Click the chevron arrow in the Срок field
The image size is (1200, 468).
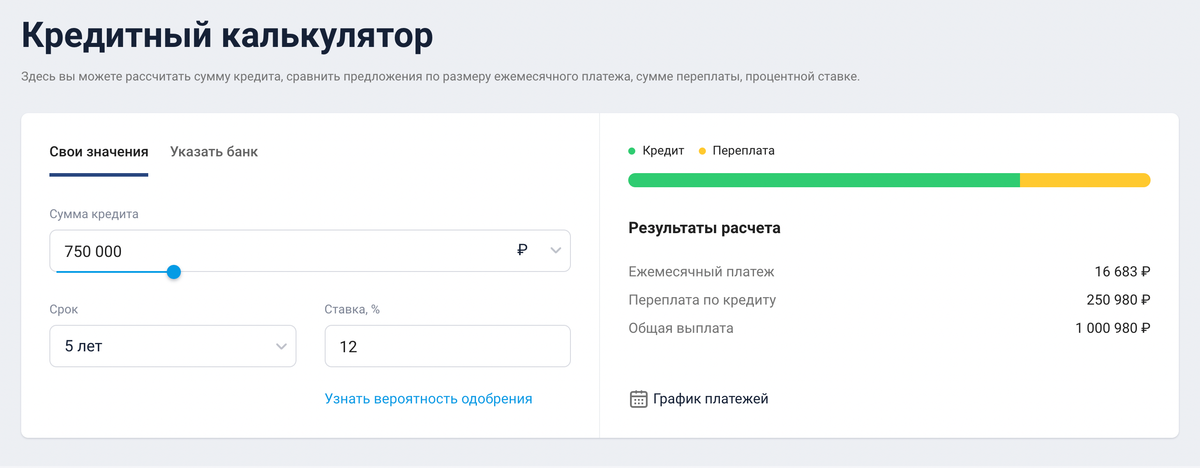click(x=281, y=347)
